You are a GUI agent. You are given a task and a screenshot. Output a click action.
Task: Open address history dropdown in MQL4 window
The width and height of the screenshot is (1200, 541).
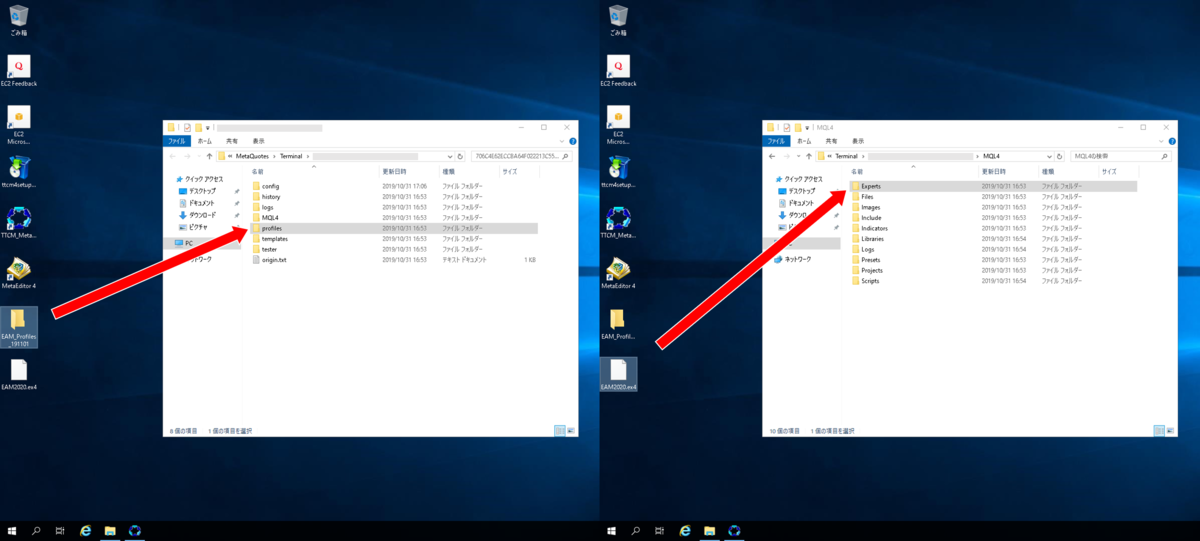coord(1049,157)
